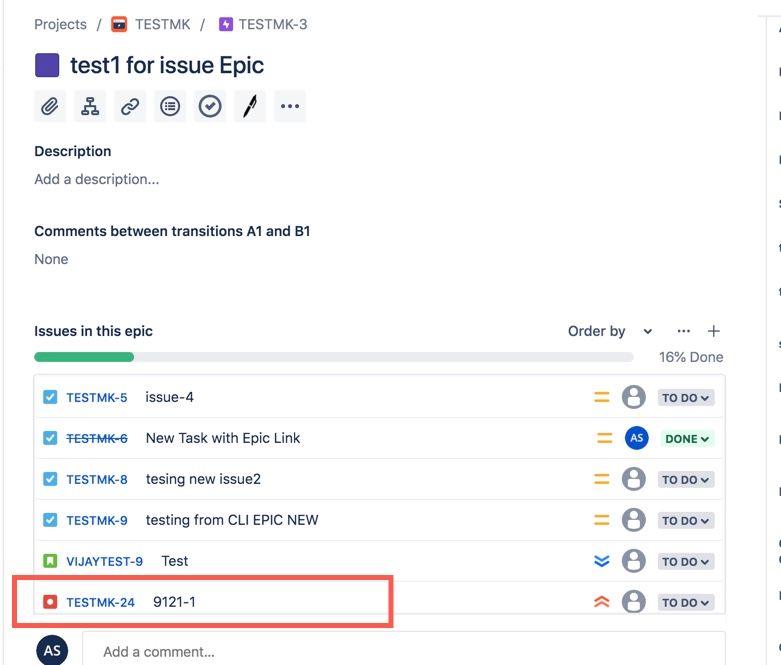Viewport: 781px width, 665px height.
Task: Click unassigned avatar on TESTMK-5 row
Action: pyautogui.click(x=634, y=398)
